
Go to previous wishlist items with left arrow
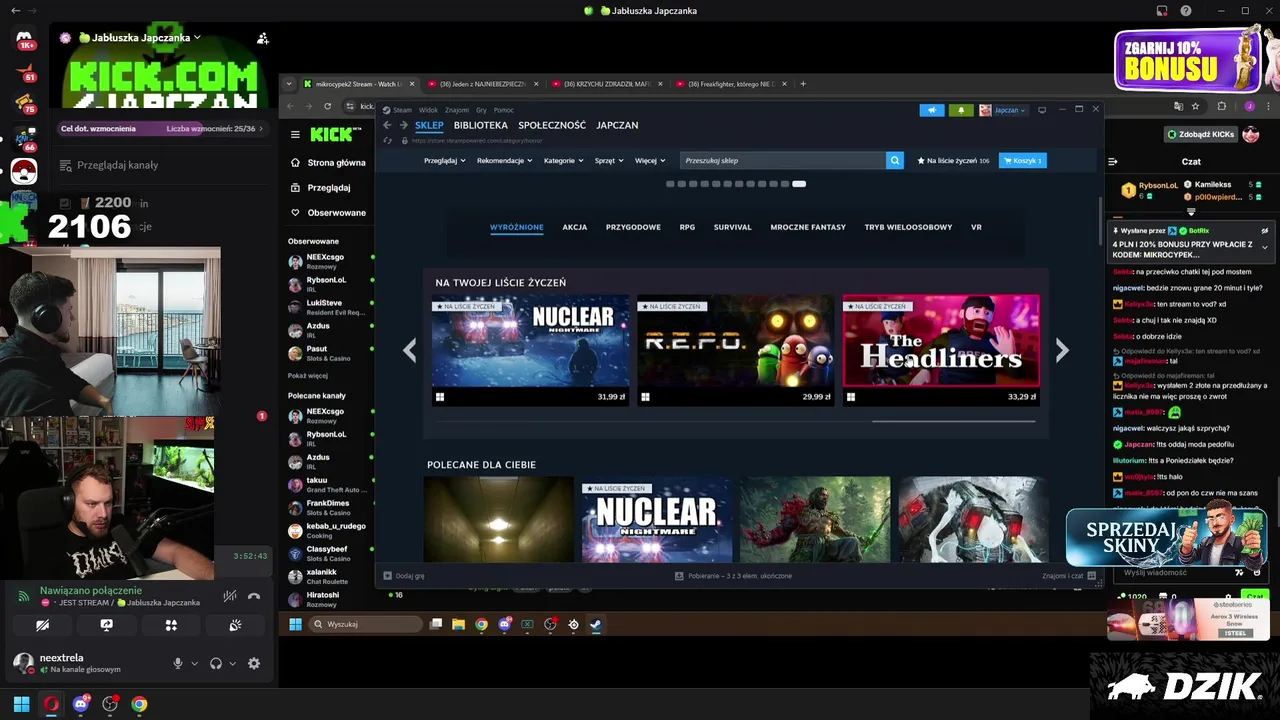point(409,350)
